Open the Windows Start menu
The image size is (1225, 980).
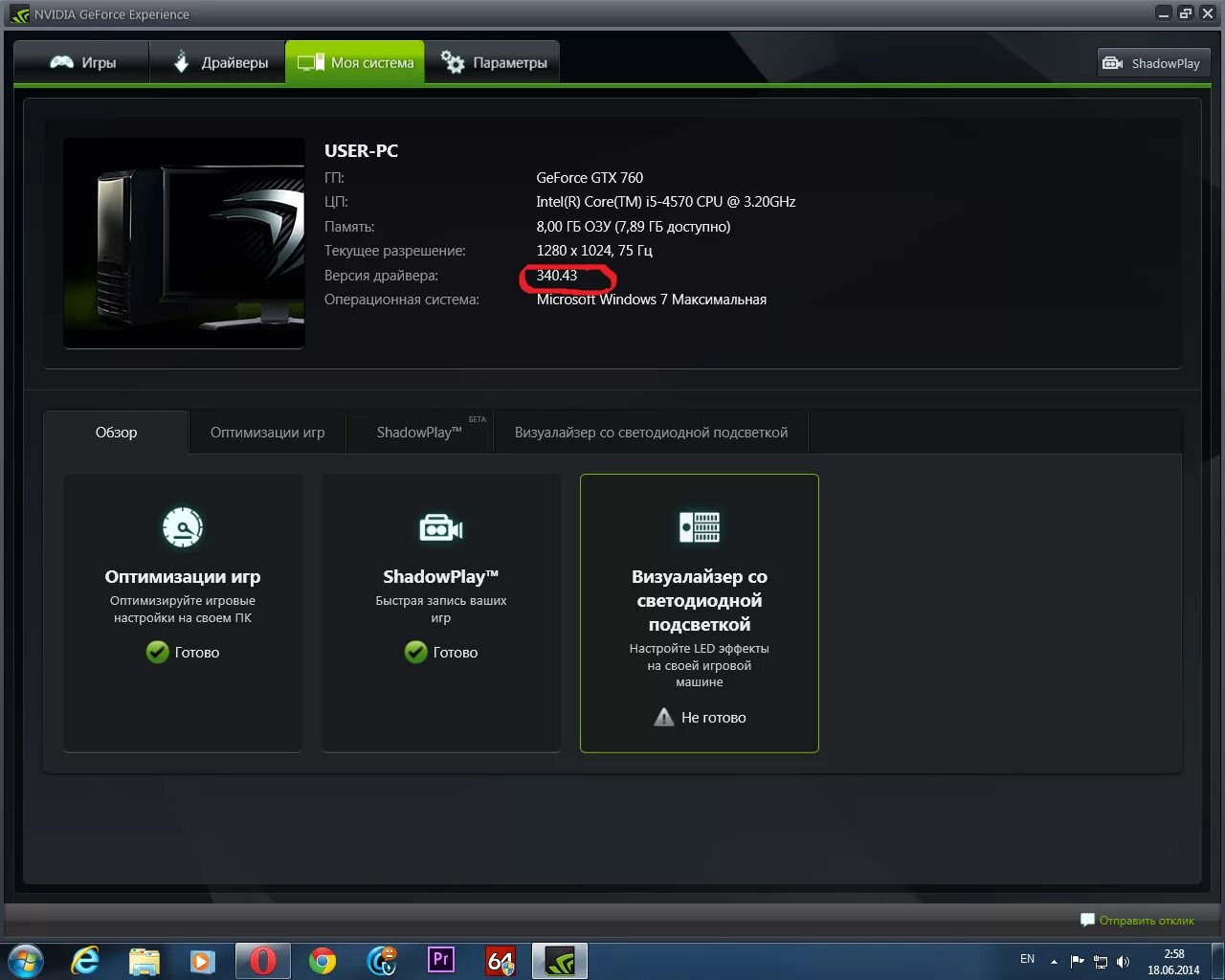(25, 961)
